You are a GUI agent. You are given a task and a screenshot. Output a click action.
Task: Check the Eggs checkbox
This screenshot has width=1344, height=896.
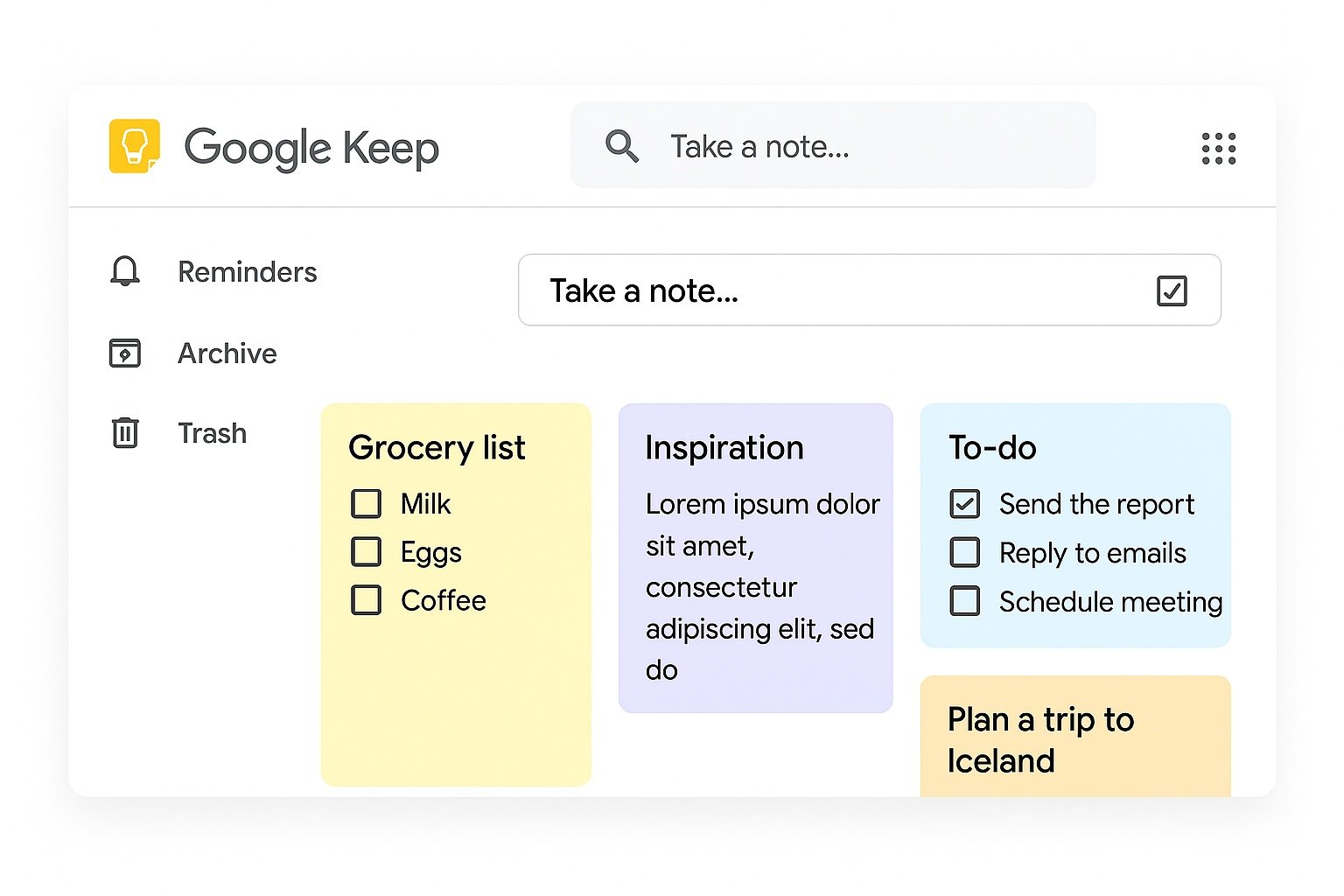[366, 552]
